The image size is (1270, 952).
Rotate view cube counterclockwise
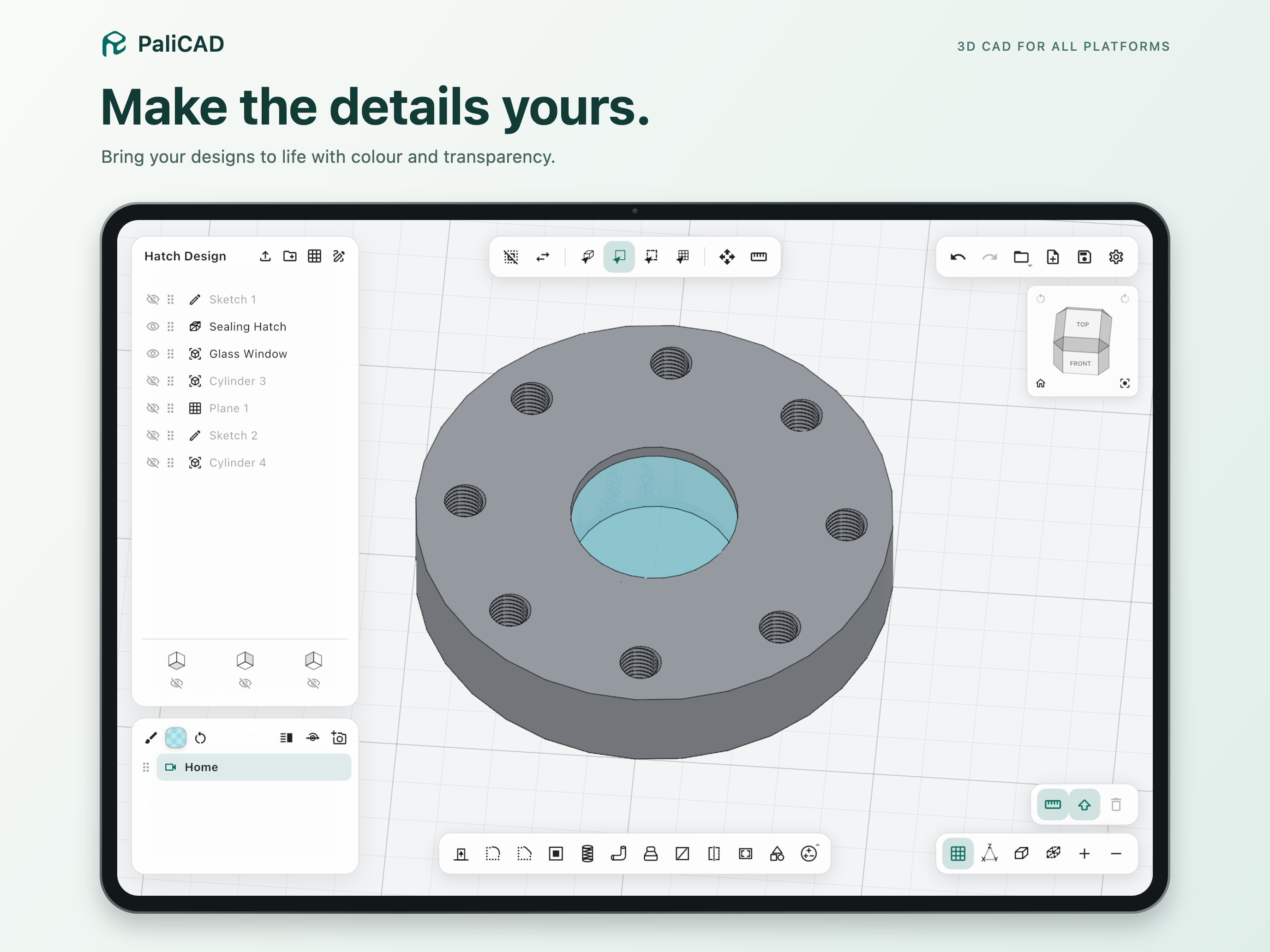1040,299
